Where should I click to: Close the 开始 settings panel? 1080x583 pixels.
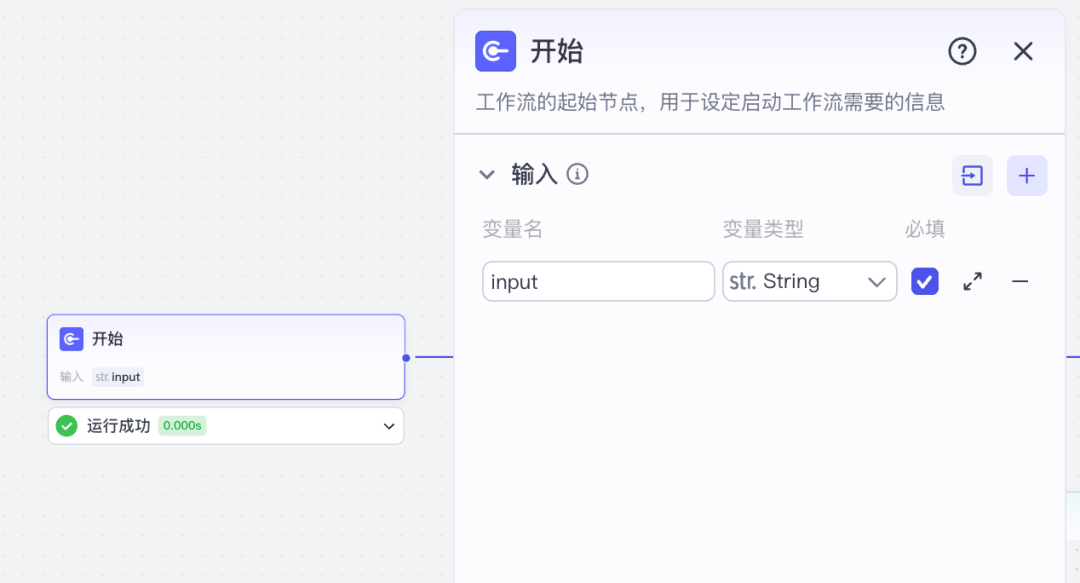[1023, 51]
